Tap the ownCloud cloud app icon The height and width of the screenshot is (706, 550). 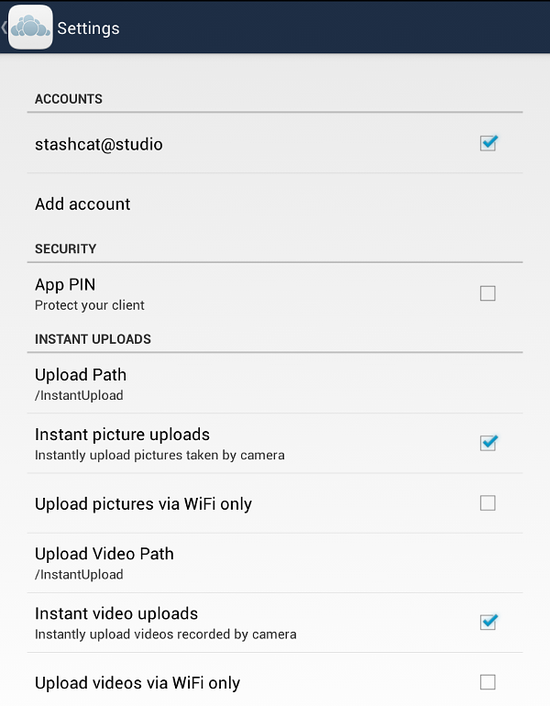click(30, 27)
